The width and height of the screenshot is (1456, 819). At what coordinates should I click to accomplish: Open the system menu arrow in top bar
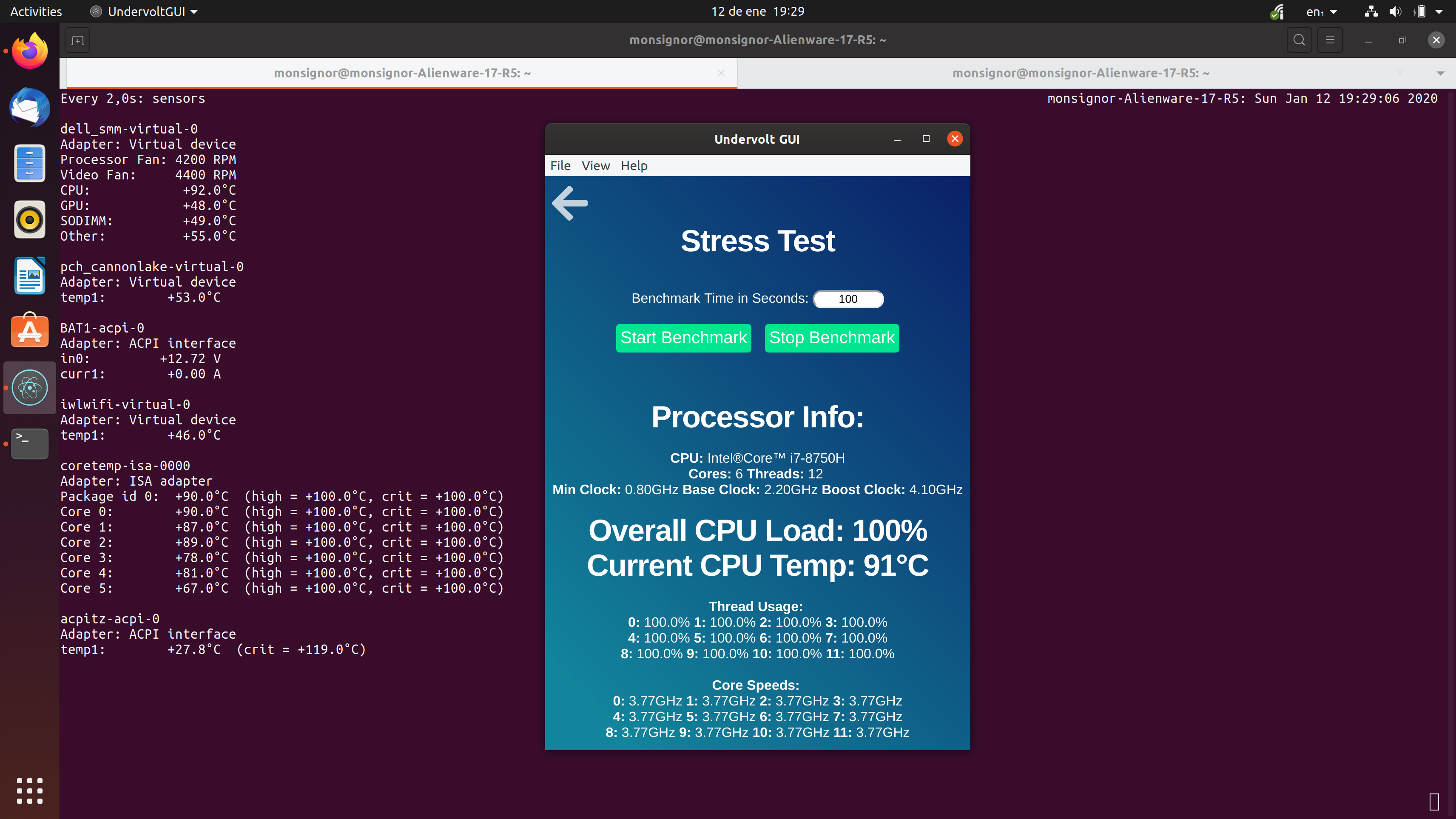click(x=1439, y=11)
